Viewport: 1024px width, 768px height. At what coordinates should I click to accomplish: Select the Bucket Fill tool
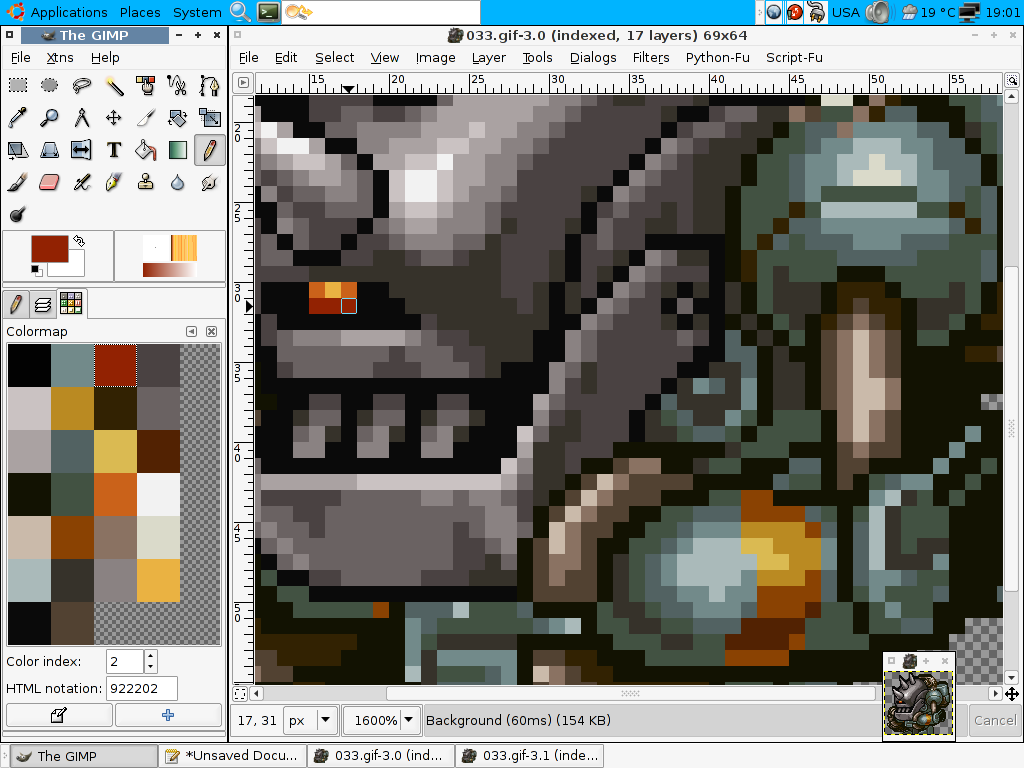coord(145,150)
